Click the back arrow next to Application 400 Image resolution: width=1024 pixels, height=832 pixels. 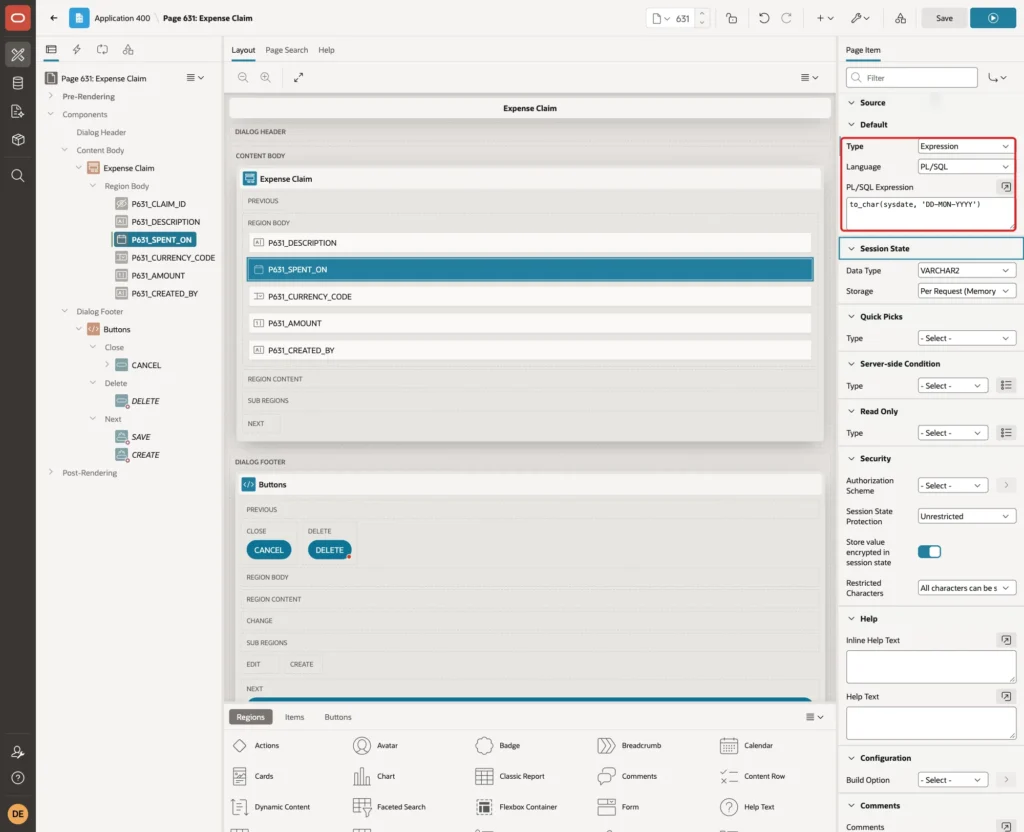pos(54,18)
